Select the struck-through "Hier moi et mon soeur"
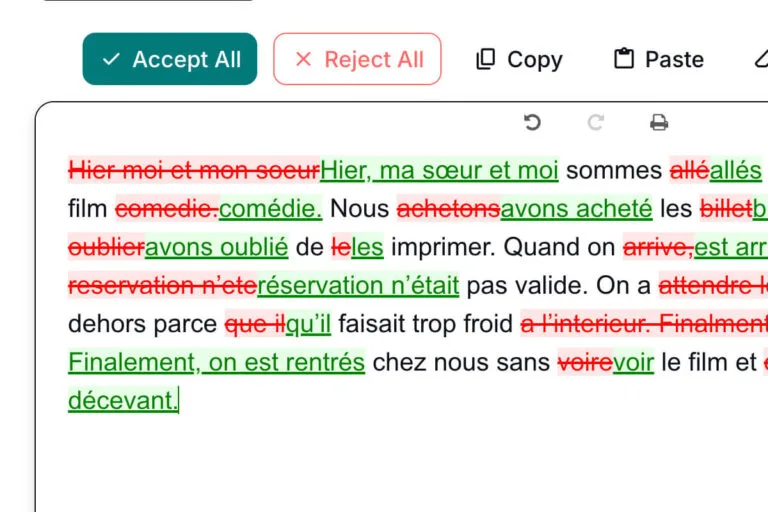This screenshot has height=512, width=768. pyautogui.click(x=194, y=171)
